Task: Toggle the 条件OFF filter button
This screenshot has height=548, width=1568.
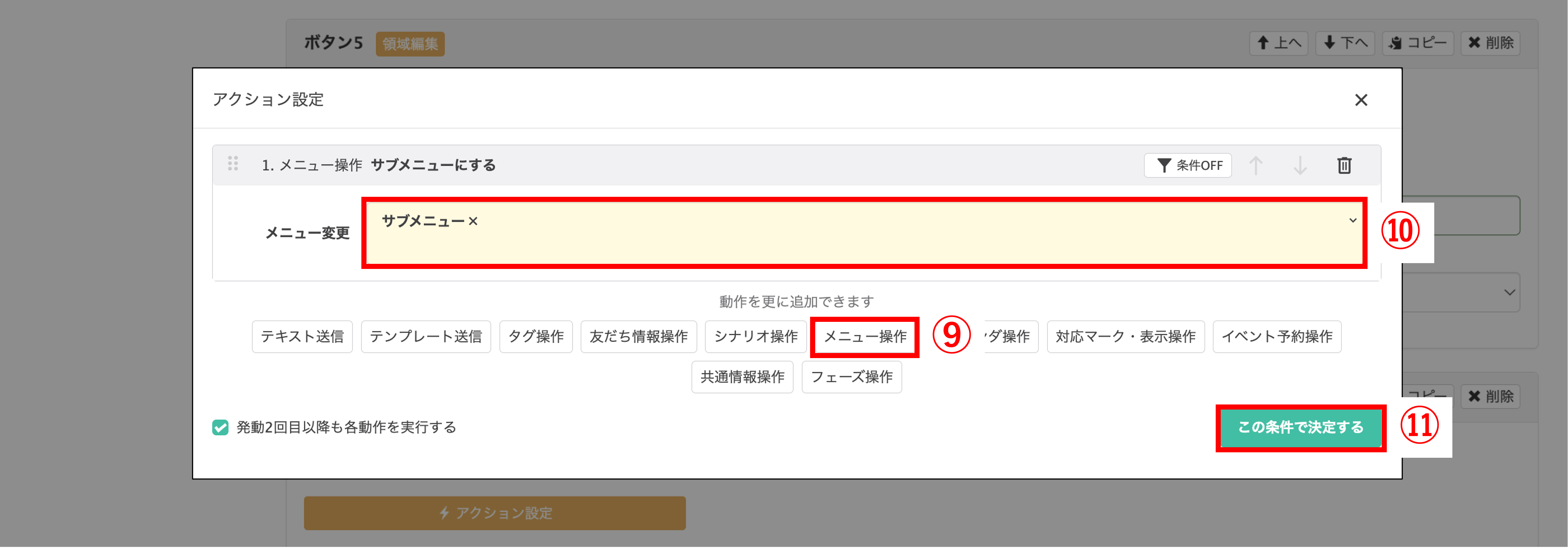Action: [x=1187, y=165]
